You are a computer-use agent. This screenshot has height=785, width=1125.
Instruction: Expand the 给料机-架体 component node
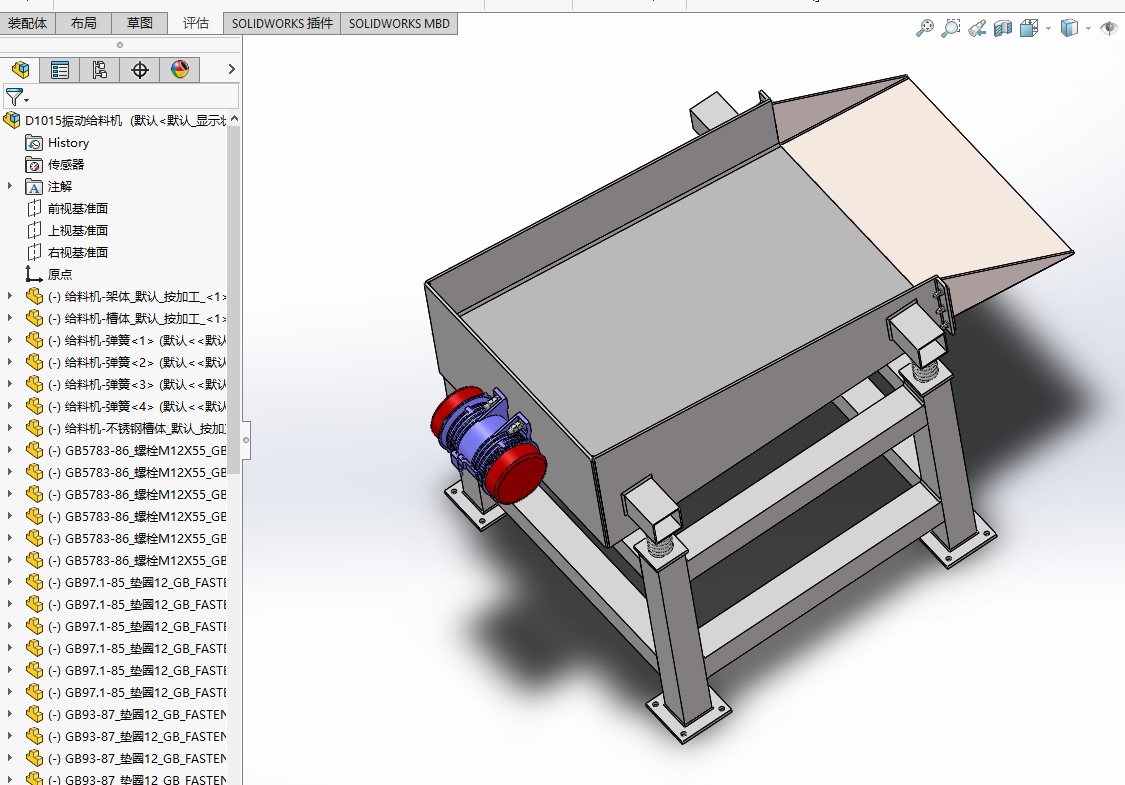click(x=10, y=296)
